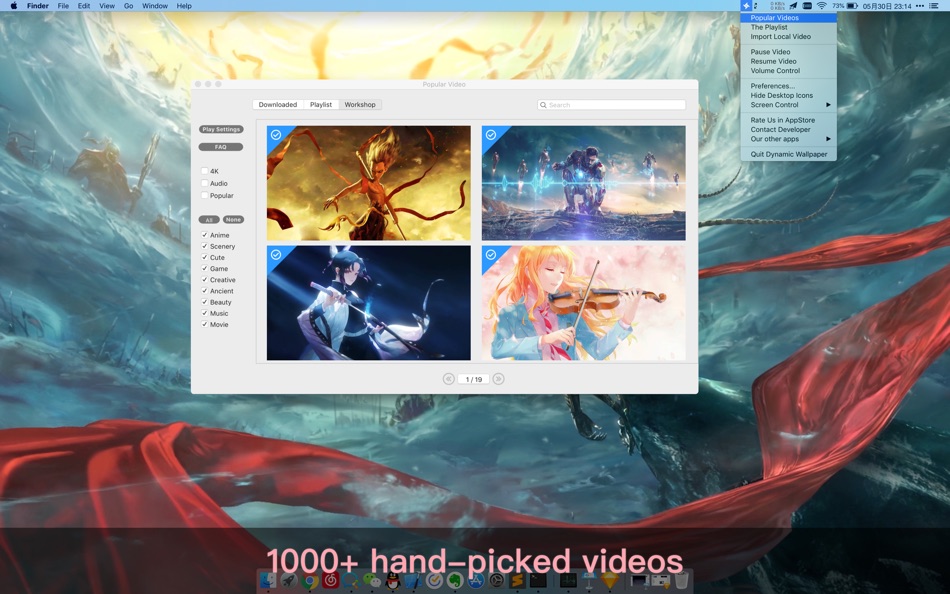950x594 pixels.
Task: Switch to the Playlist tab
Action: tap(321, 104)
